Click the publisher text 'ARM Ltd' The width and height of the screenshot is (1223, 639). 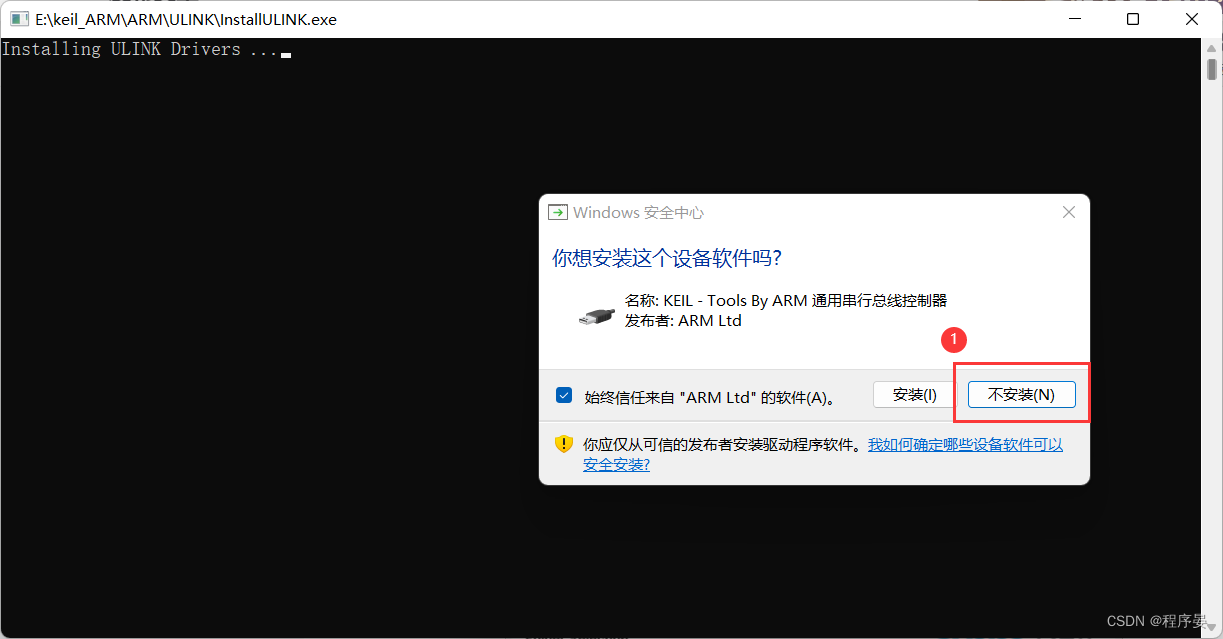coord(710,321)
